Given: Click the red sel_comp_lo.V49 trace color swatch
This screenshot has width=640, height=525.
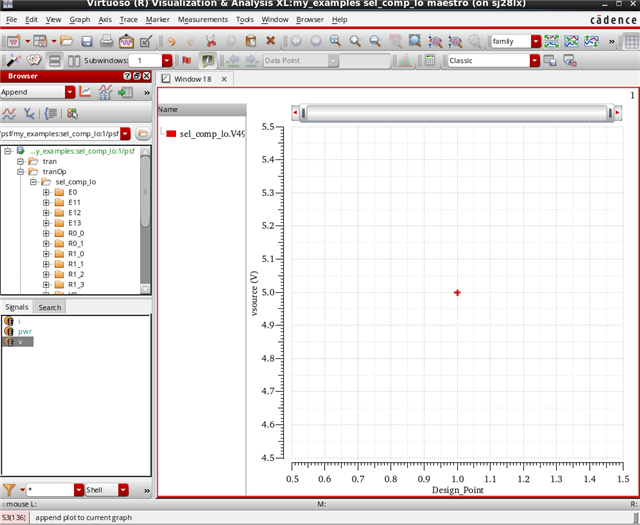Looking at the screenshot, I should (171, 133).
